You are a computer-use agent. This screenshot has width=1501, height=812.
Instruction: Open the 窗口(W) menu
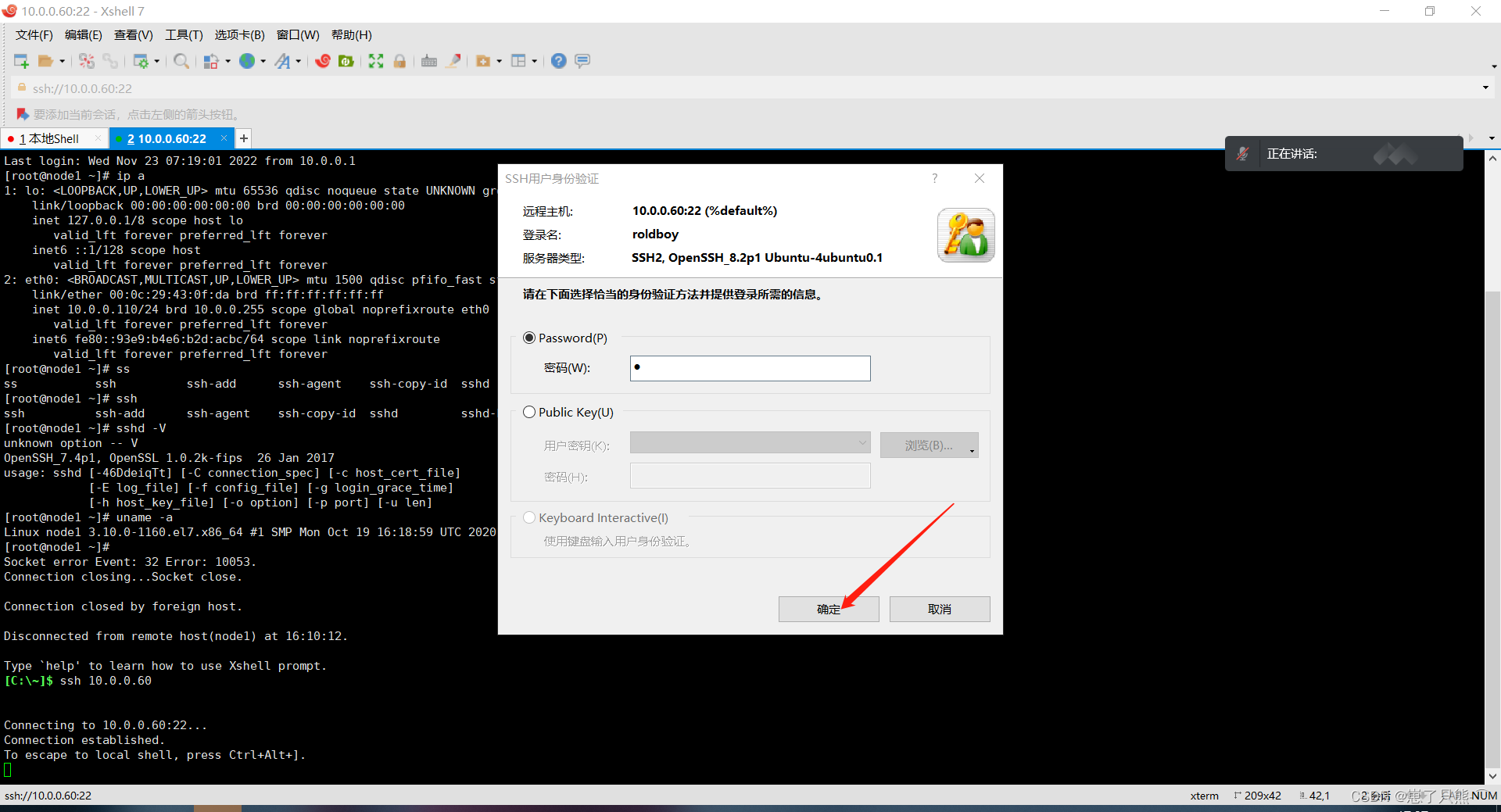click(298, 35)
